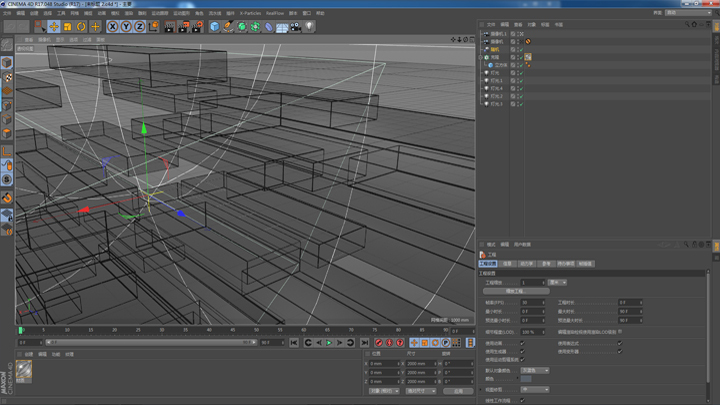Open the default object color dropdown

tap(535, 371)
